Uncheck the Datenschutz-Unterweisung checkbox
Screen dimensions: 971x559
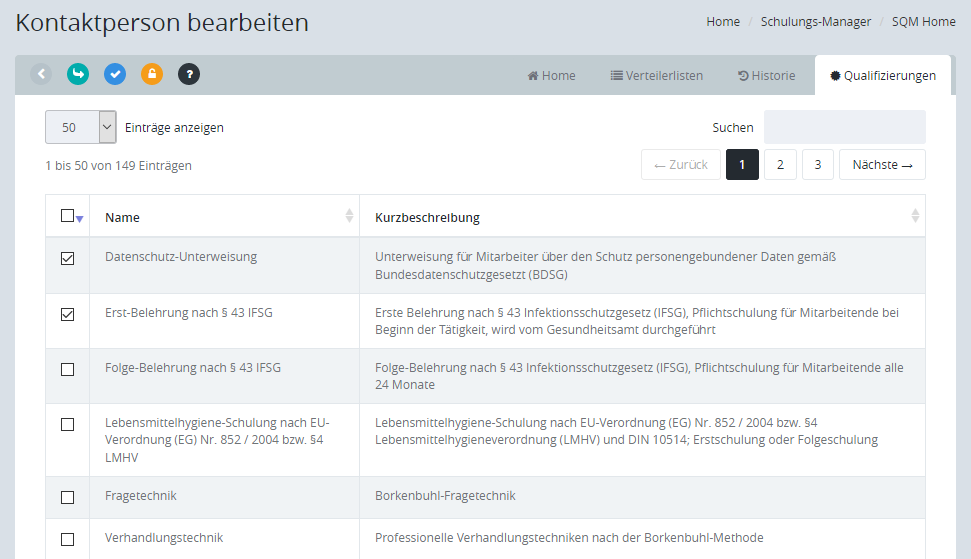(68, 259)
